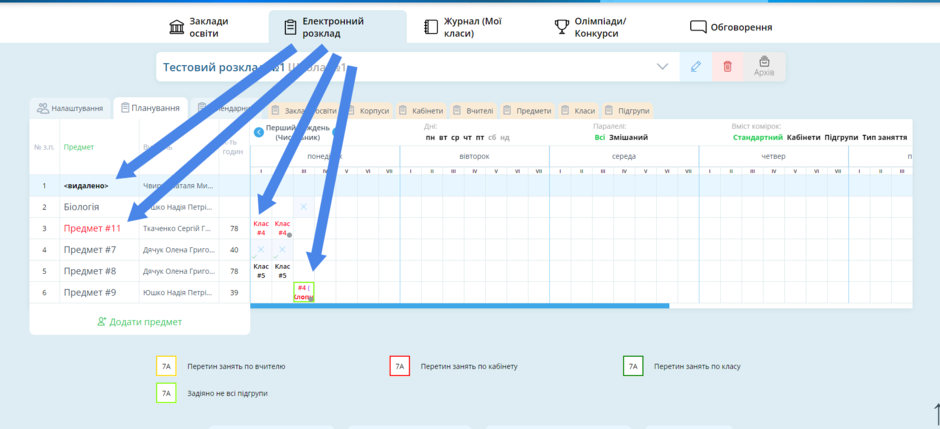The height and width of the screenshot is (429, 940).
Task: Click the Олімпіади/Конкурси trophy icon
Action: tap(562, 27)
